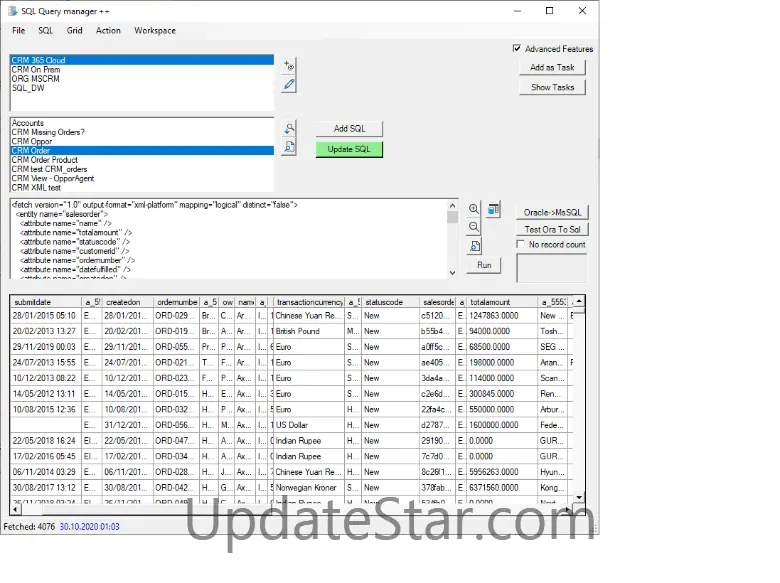Click the statuscode column header
The width and height of the screenshot is (780, 583).
390,302
